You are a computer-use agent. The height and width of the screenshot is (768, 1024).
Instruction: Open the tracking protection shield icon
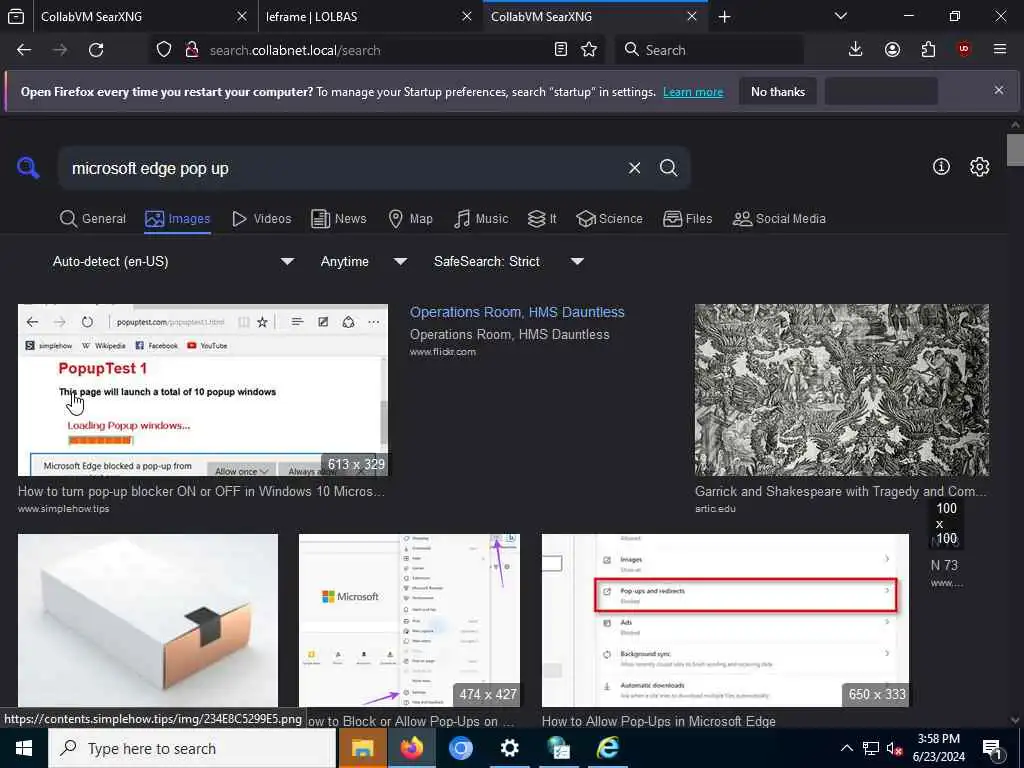(164, 50)
